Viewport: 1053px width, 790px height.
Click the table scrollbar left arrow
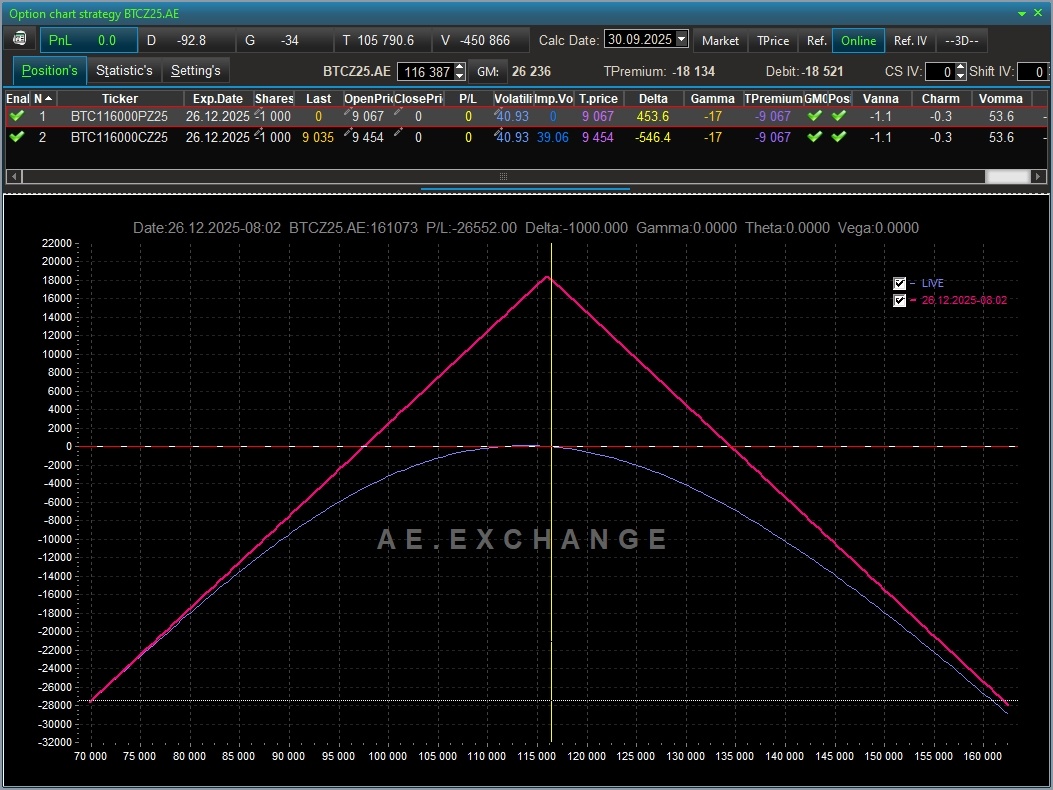point(13,176)
